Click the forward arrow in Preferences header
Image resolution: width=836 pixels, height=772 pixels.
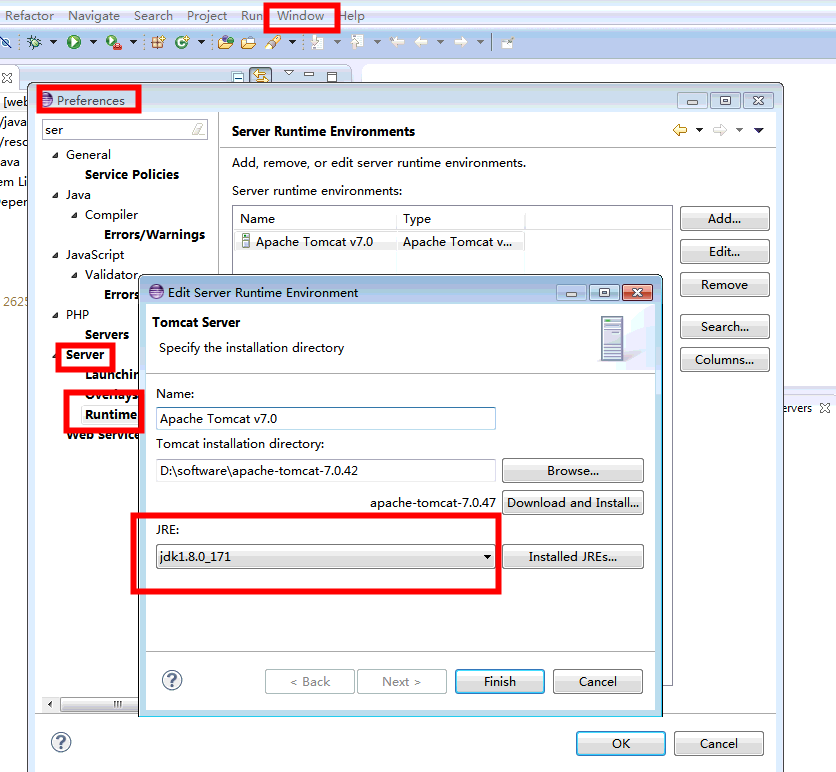720,130
